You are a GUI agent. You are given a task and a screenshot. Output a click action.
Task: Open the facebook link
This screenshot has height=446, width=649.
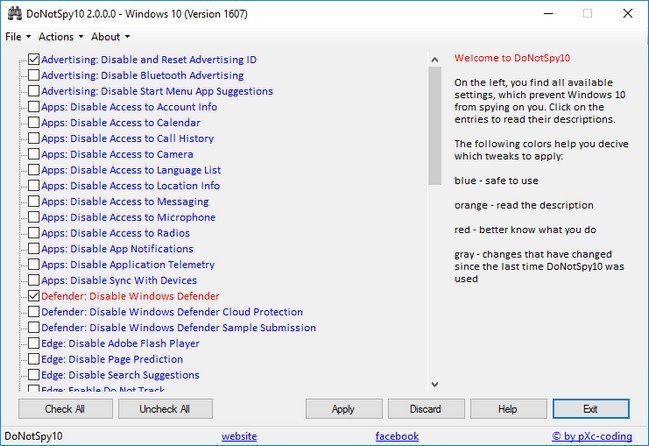pos(396,437)
